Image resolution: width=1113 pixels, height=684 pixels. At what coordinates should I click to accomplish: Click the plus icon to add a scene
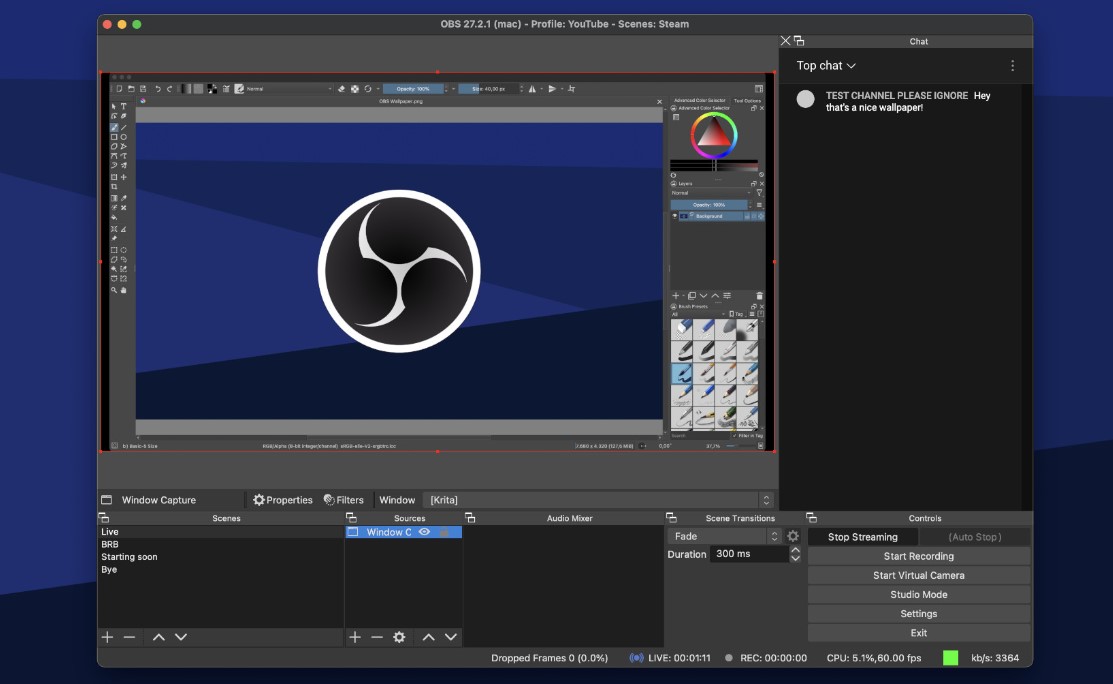(x=106, y=637)
